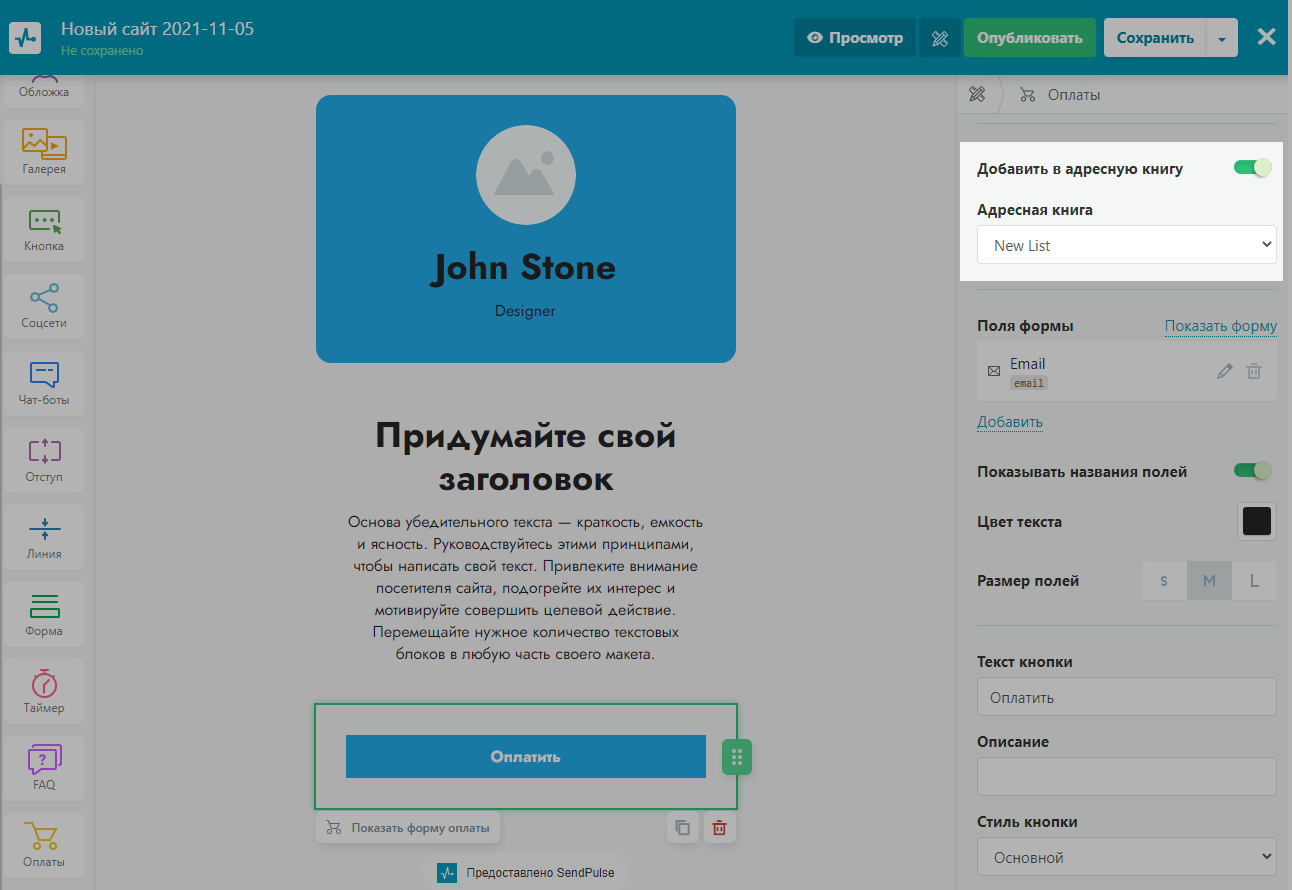Toggle Добавить в адресную книгу switch
The image size is (1292, 890).
1253,168
